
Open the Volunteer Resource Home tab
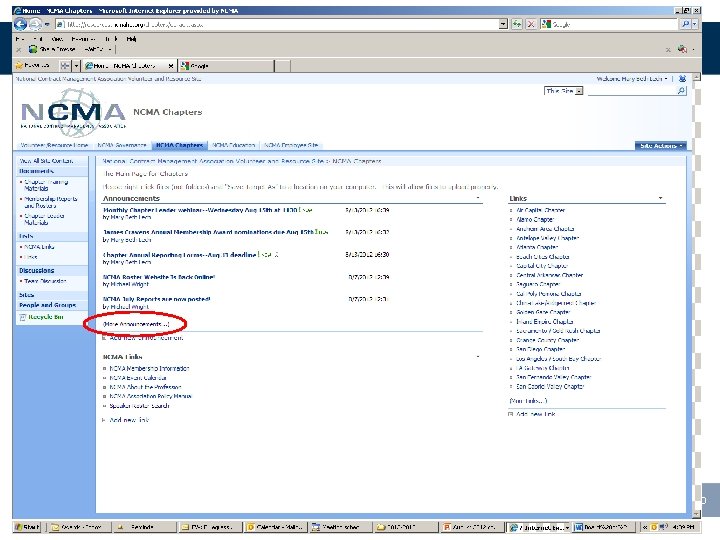54,145
